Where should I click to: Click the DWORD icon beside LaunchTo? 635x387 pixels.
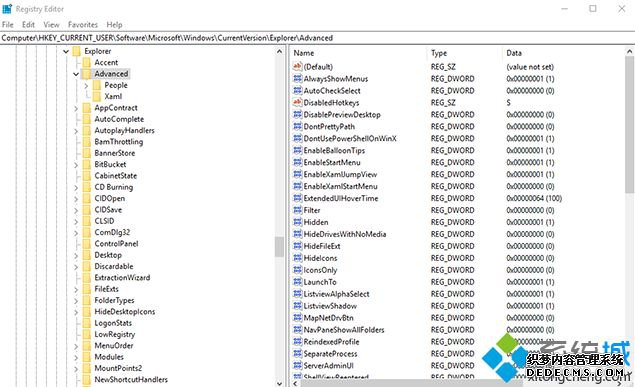298,282
